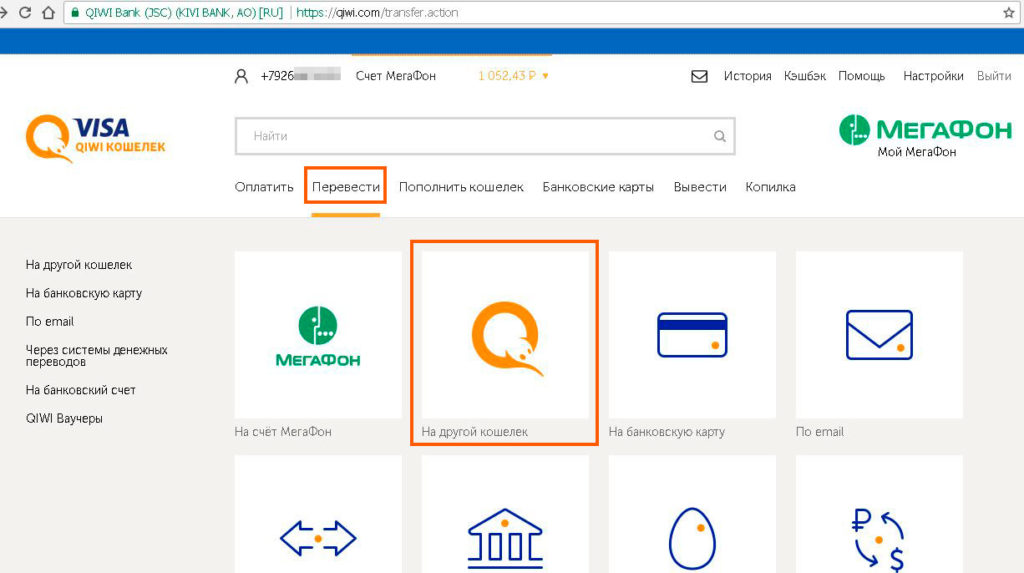Open Настройки in the top menu
1024x573 pixels.
tap(933, 76)
